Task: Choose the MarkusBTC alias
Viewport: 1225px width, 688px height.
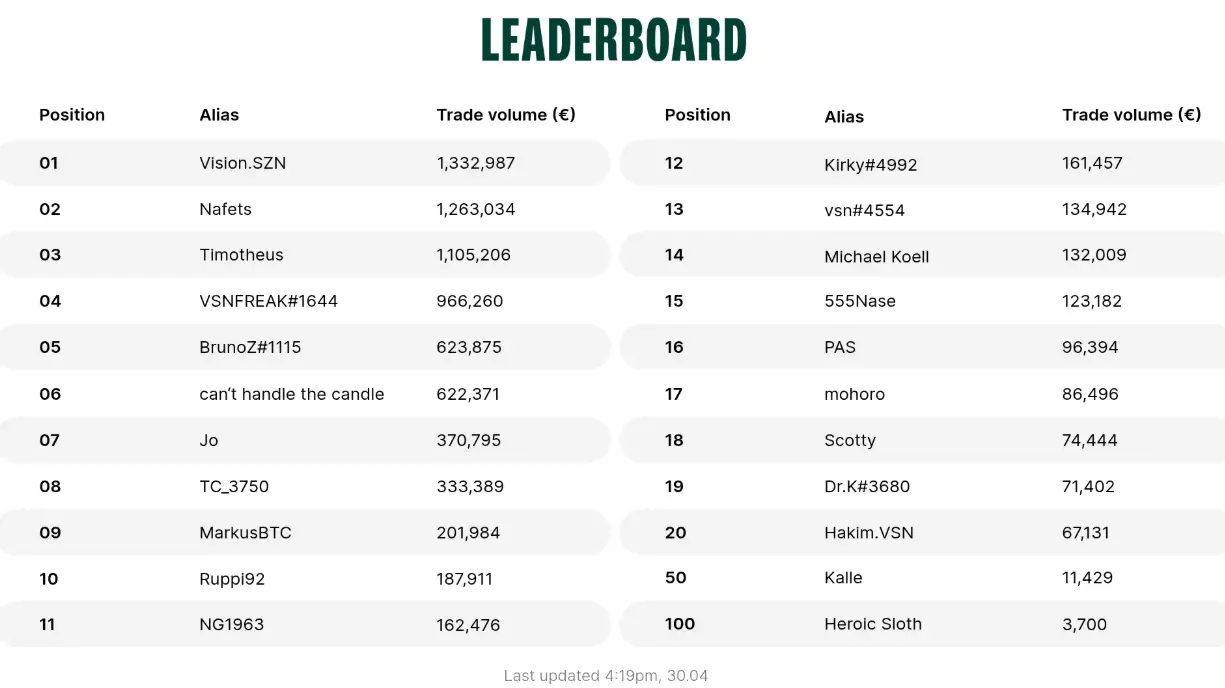Action: coord(246,533)
